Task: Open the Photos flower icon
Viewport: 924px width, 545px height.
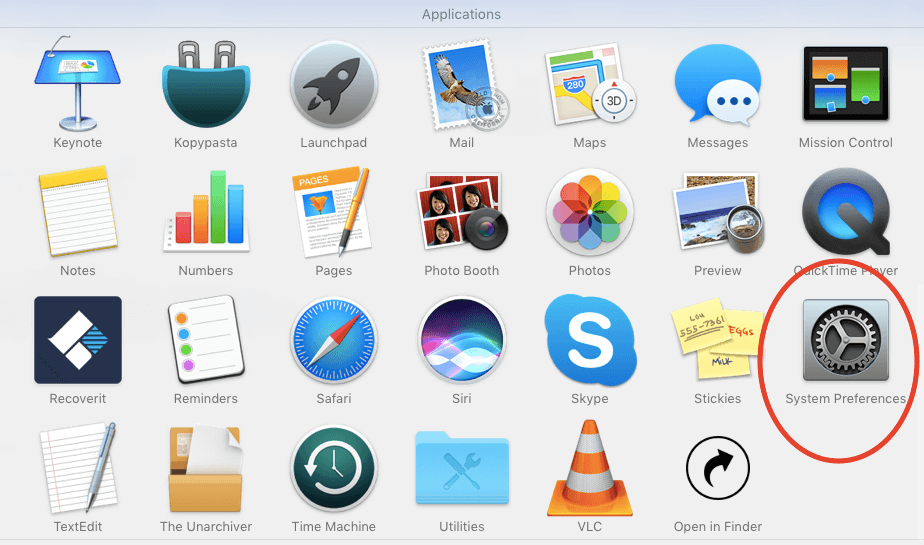Action: [x=590, y=212]
